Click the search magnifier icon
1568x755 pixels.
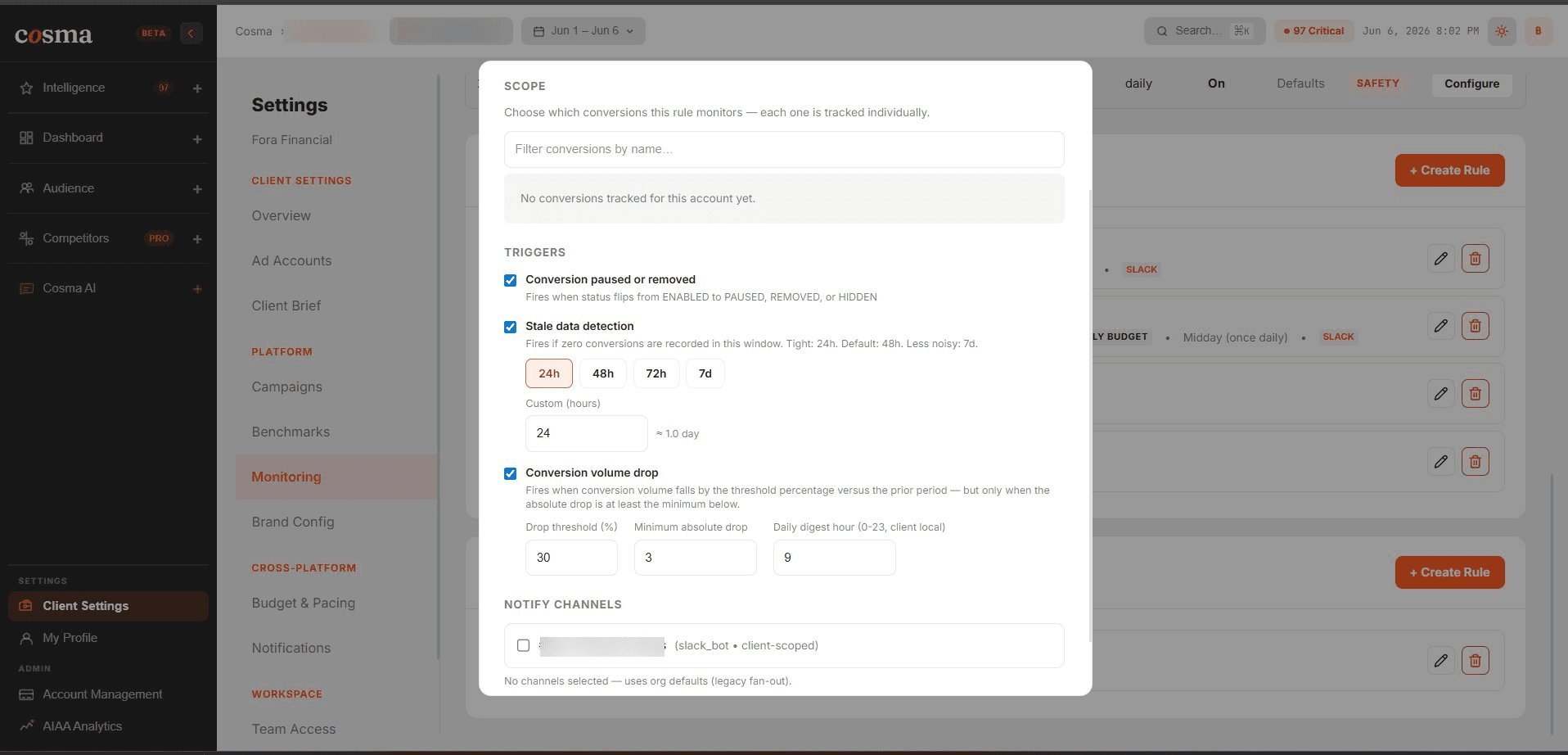coord(1161,31)
